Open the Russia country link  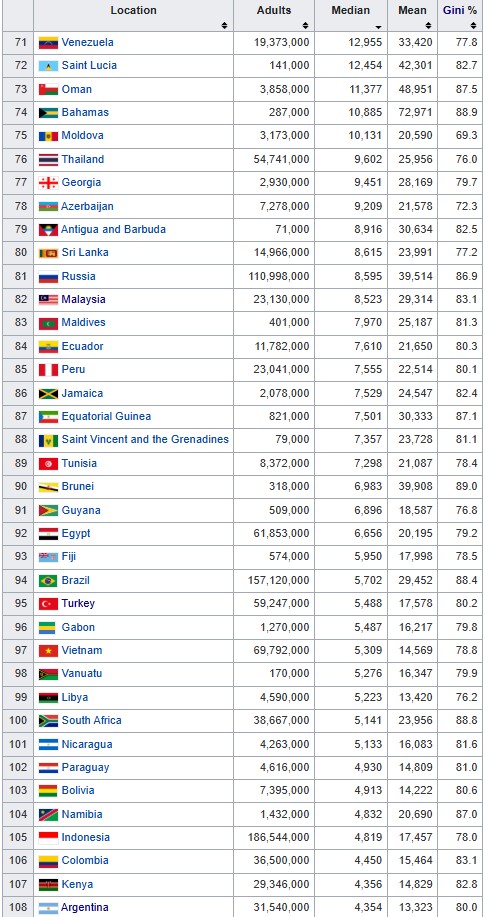click(78, 276)
